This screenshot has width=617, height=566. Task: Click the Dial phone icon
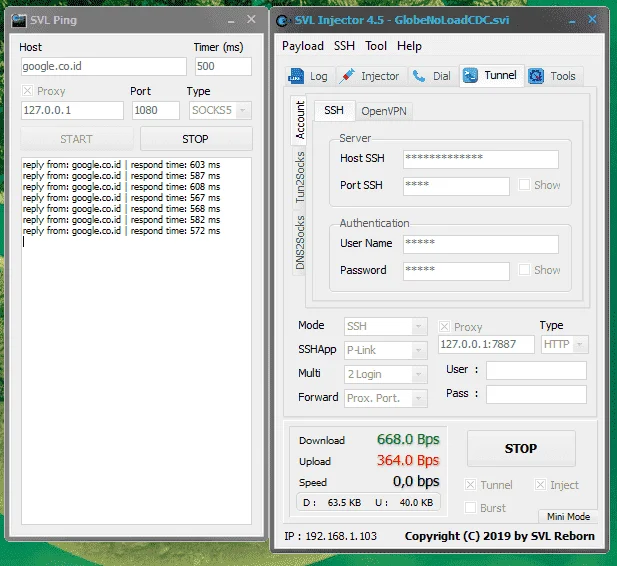tap(419, 76)
